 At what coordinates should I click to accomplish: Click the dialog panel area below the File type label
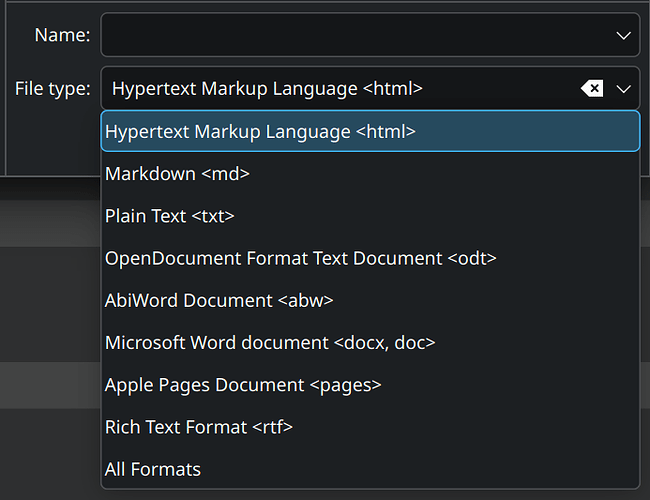click(x=50, y=145)
